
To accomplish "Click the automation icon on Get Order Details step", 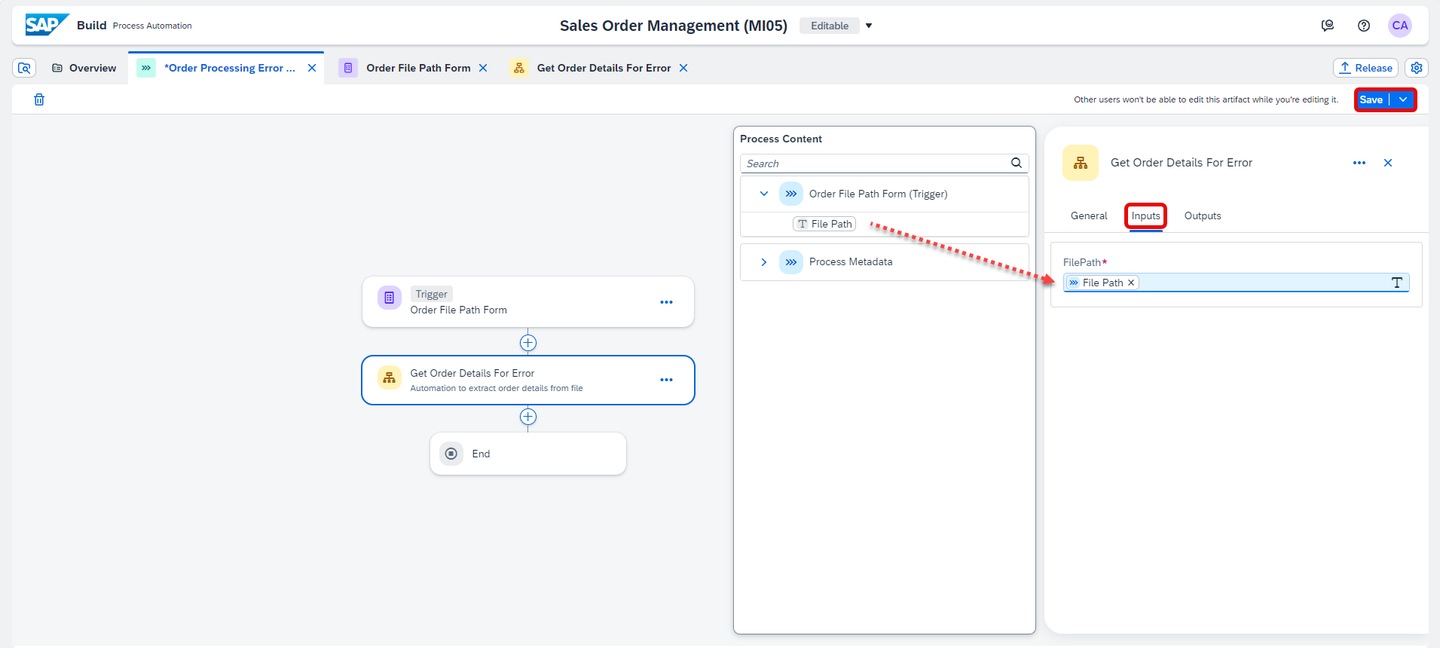I will [389, 378].
